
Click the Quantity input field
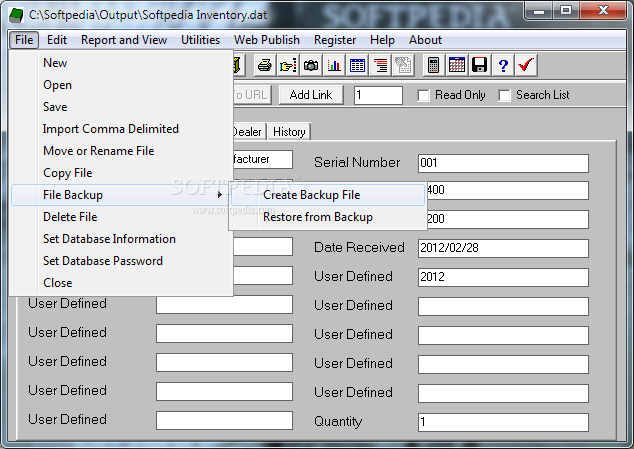503,422
